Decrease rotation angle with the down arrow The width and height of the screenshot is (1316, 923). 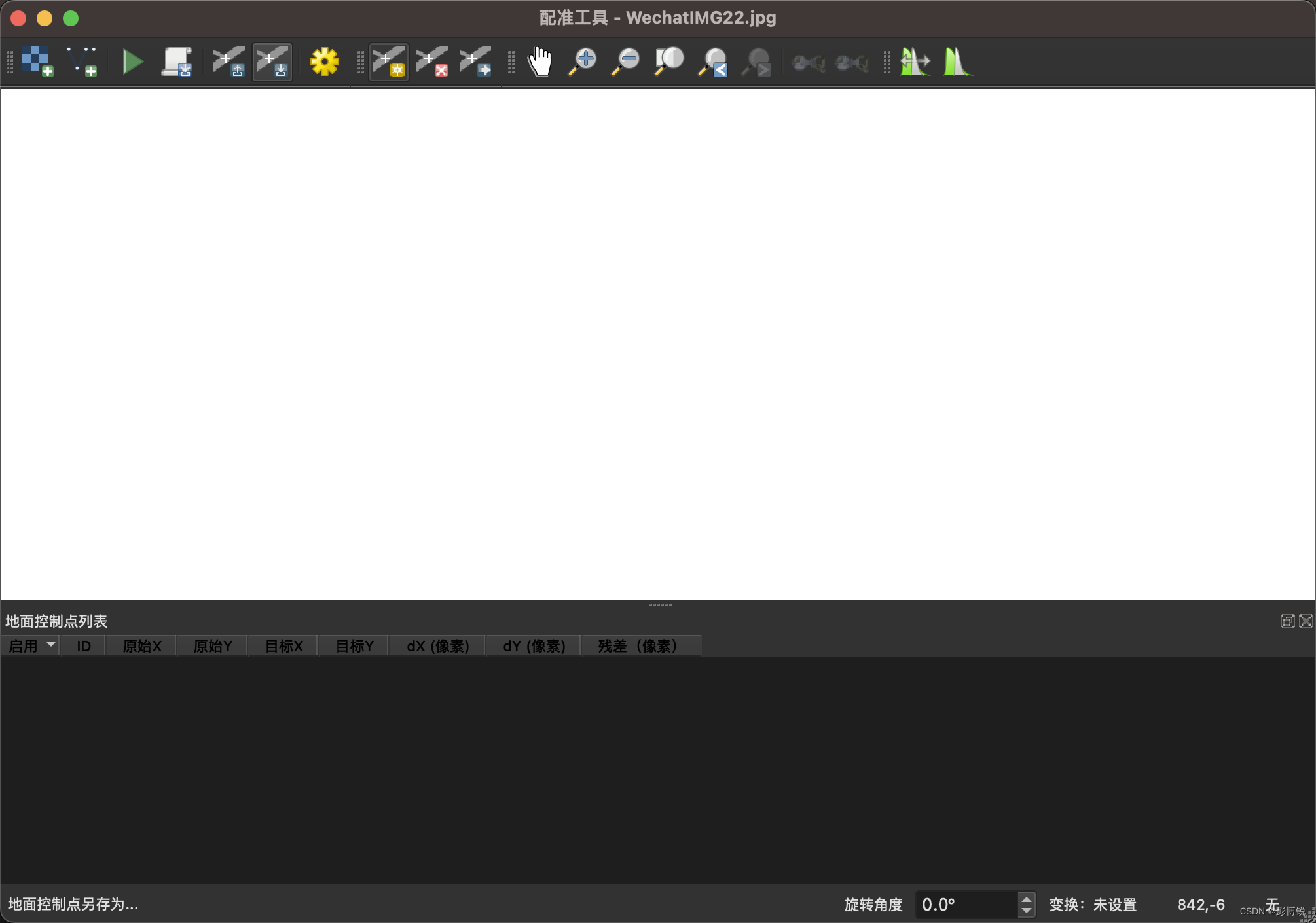tap(1027, 911)
